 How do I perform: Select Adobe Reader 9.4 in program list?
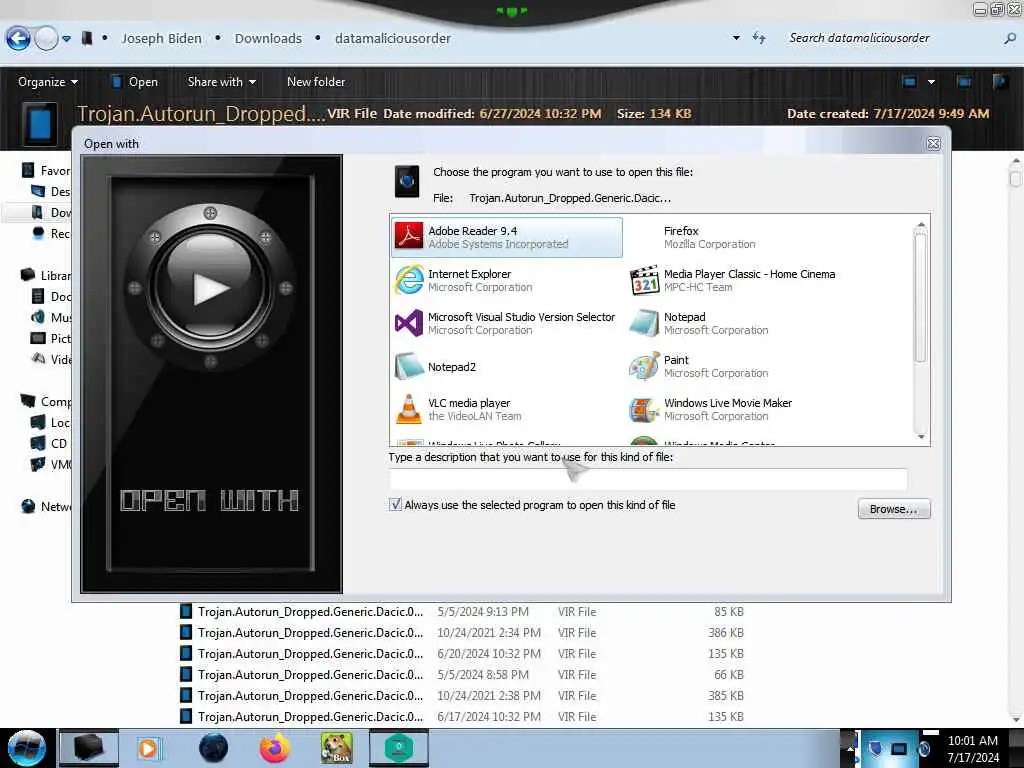pyautogui.click(x=507, y=237)
